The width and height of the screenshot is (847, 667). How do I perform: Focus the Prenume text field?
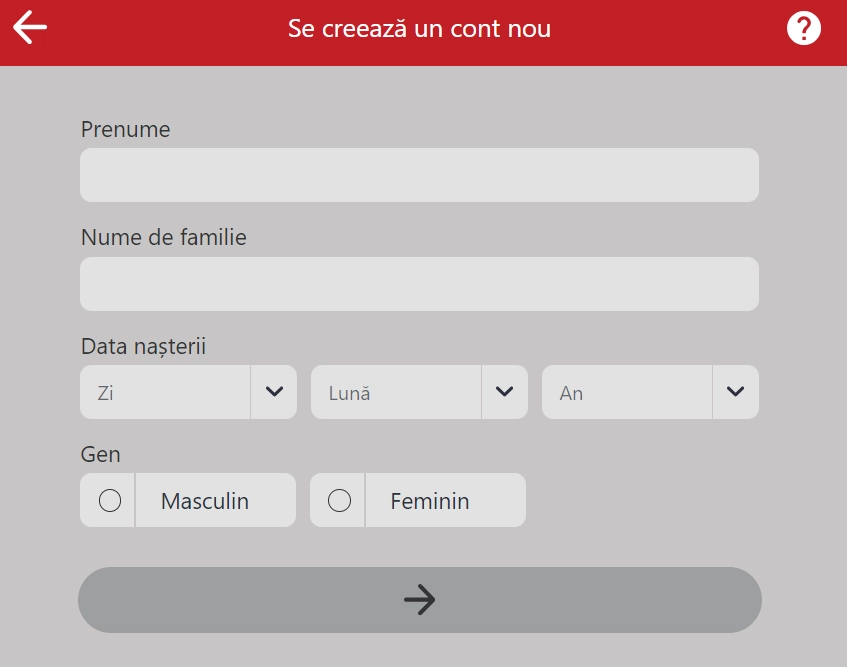(419, 175)
